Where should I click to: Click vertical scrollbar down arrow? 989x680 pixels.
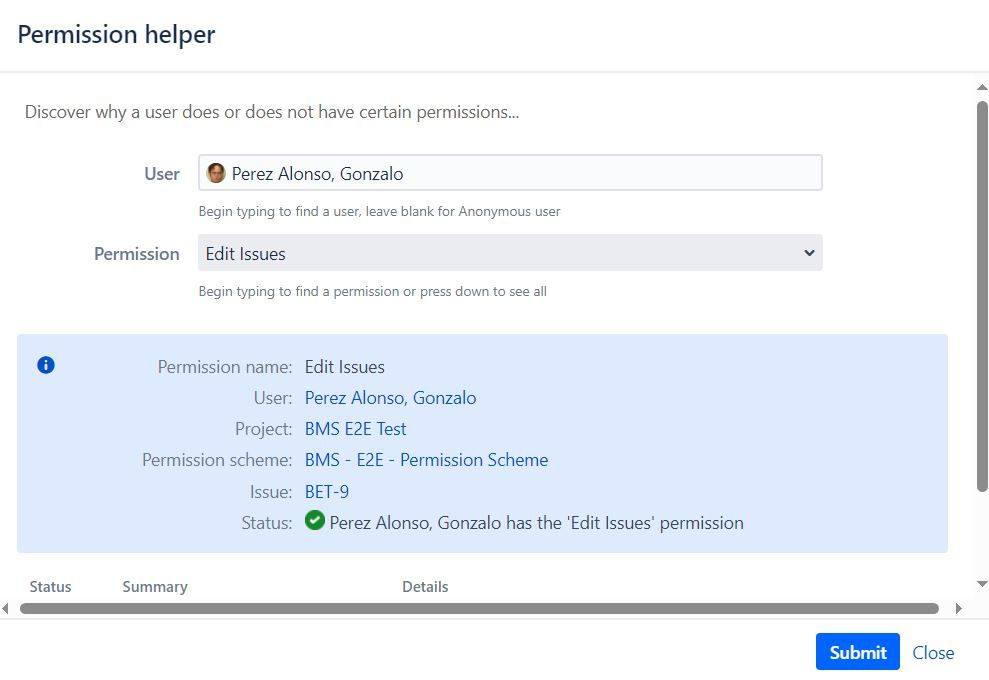[x=982, y=584]
